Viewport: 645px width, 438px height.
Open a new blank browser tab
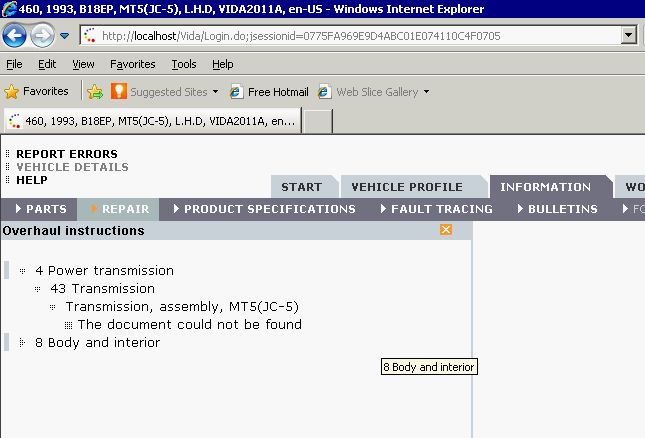click(x=317, y=121)
